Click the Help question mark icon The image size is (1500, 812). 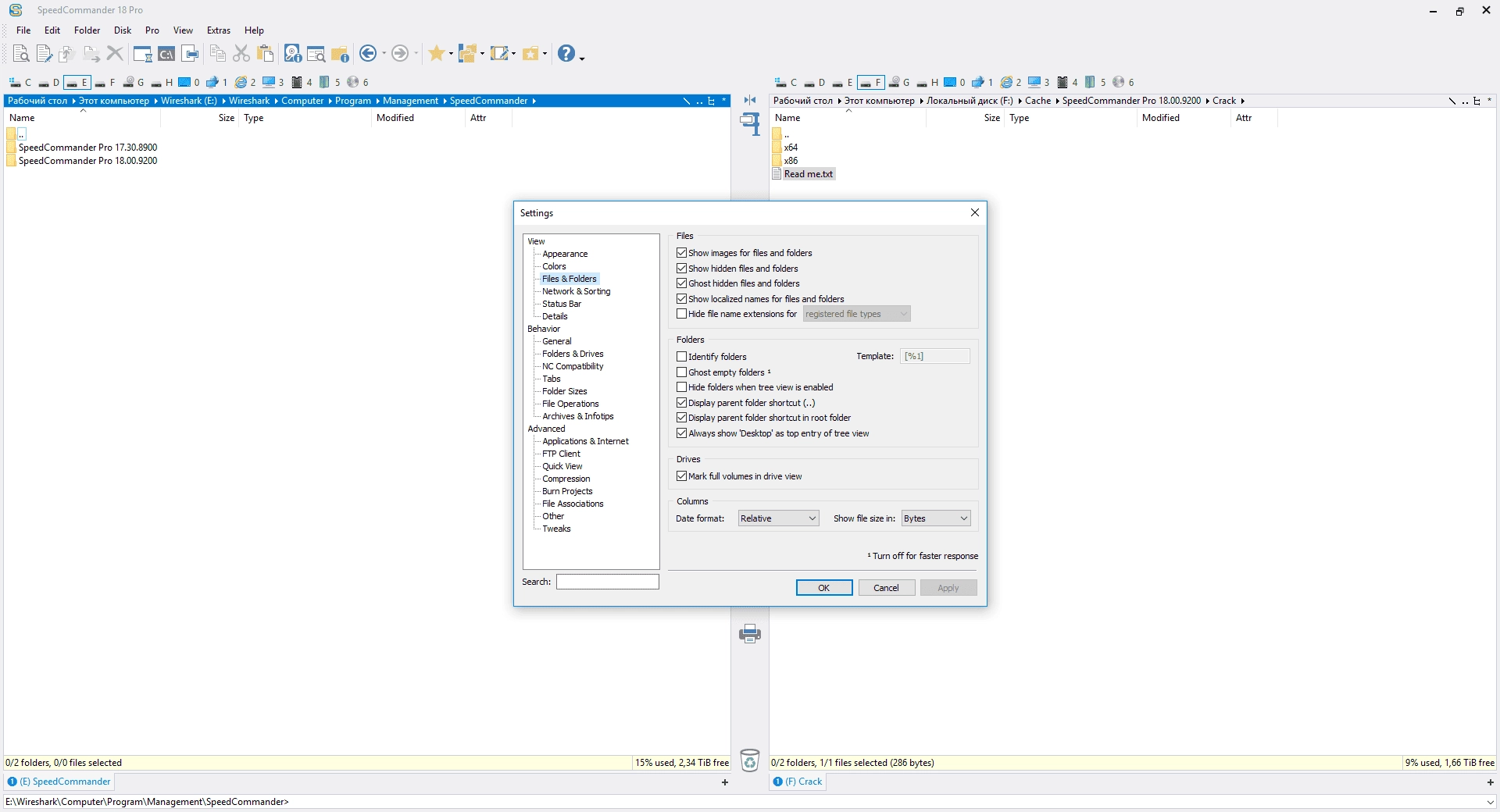click(x=566, y=53)
